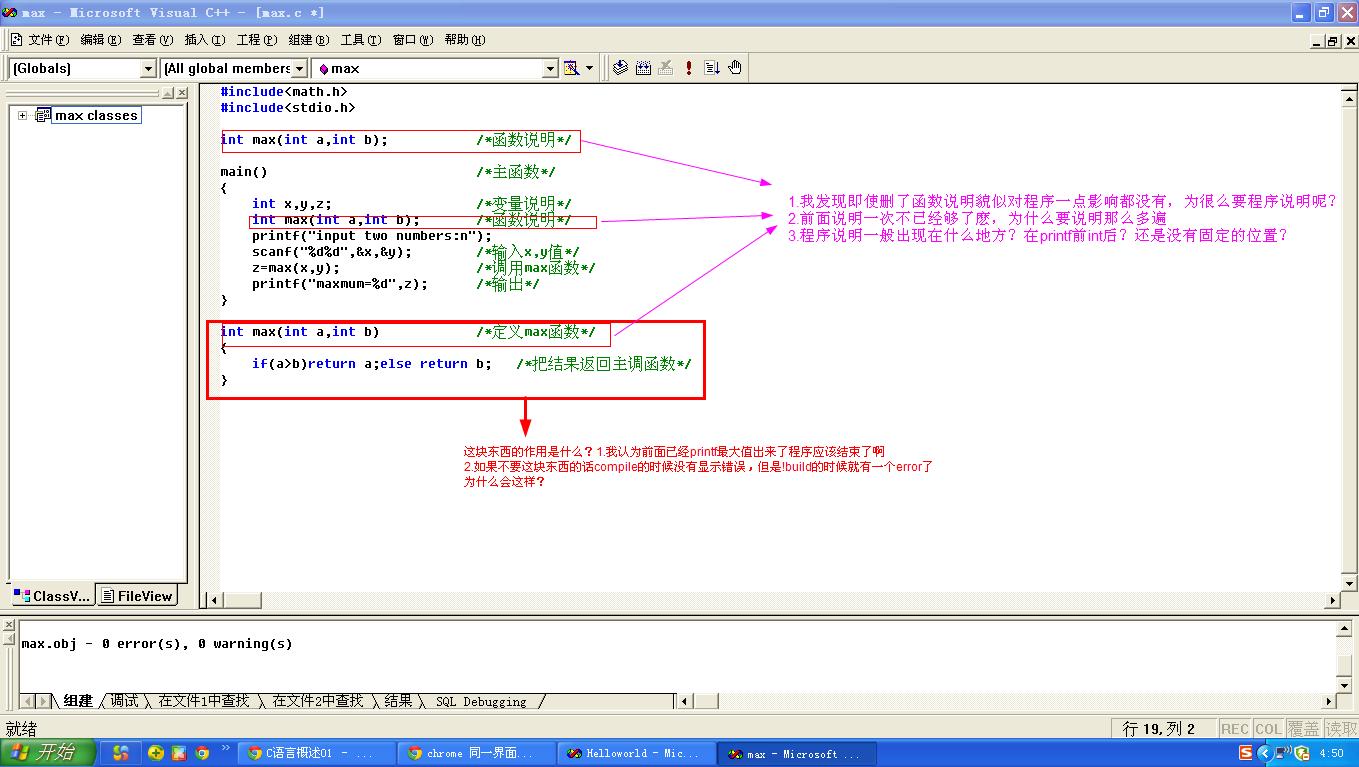Click the output tabs left scroll arrow
Viewport: 1359px width, 767px height.
click(26, 701)
